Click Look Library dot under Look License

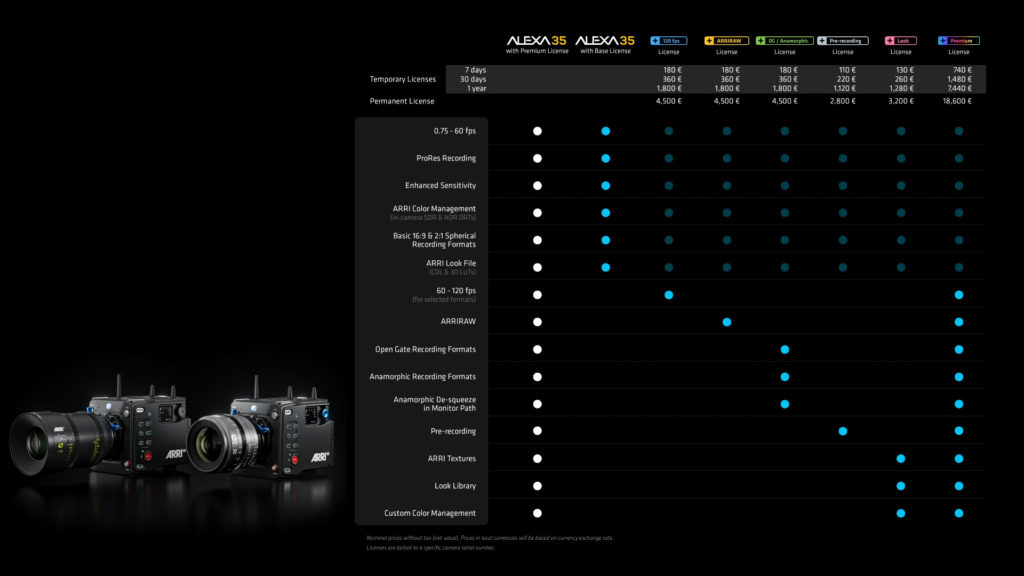click(x=901, y=486)
